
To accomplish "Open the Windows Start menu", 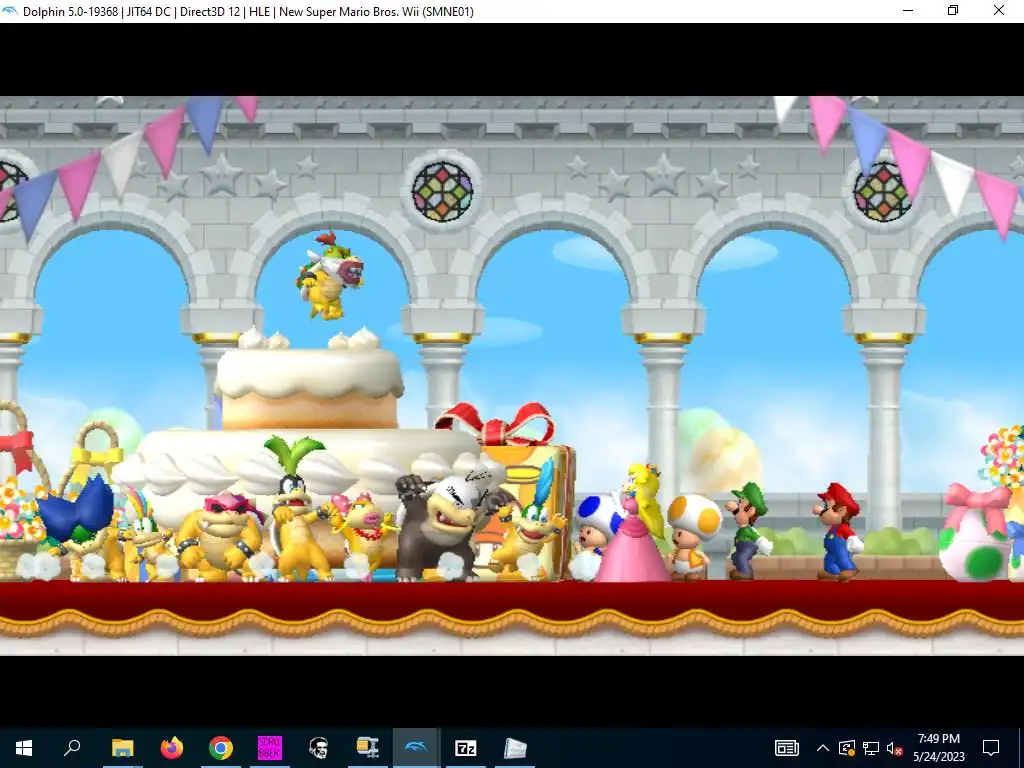I will coord(24,748).
